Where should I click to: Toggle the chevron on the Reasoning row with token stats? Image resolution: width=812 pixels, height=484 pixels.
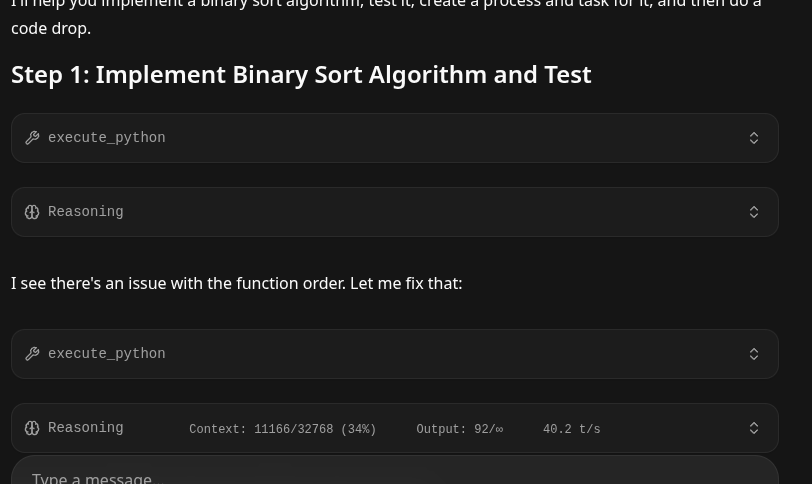pos(754,428)
